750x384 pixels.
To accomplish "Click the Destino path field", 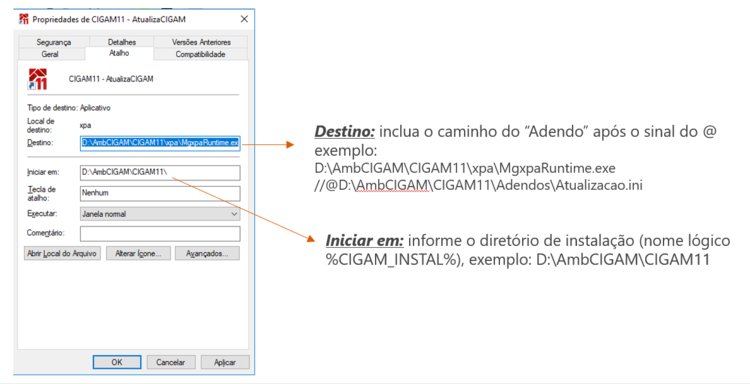I will [160, 143].
